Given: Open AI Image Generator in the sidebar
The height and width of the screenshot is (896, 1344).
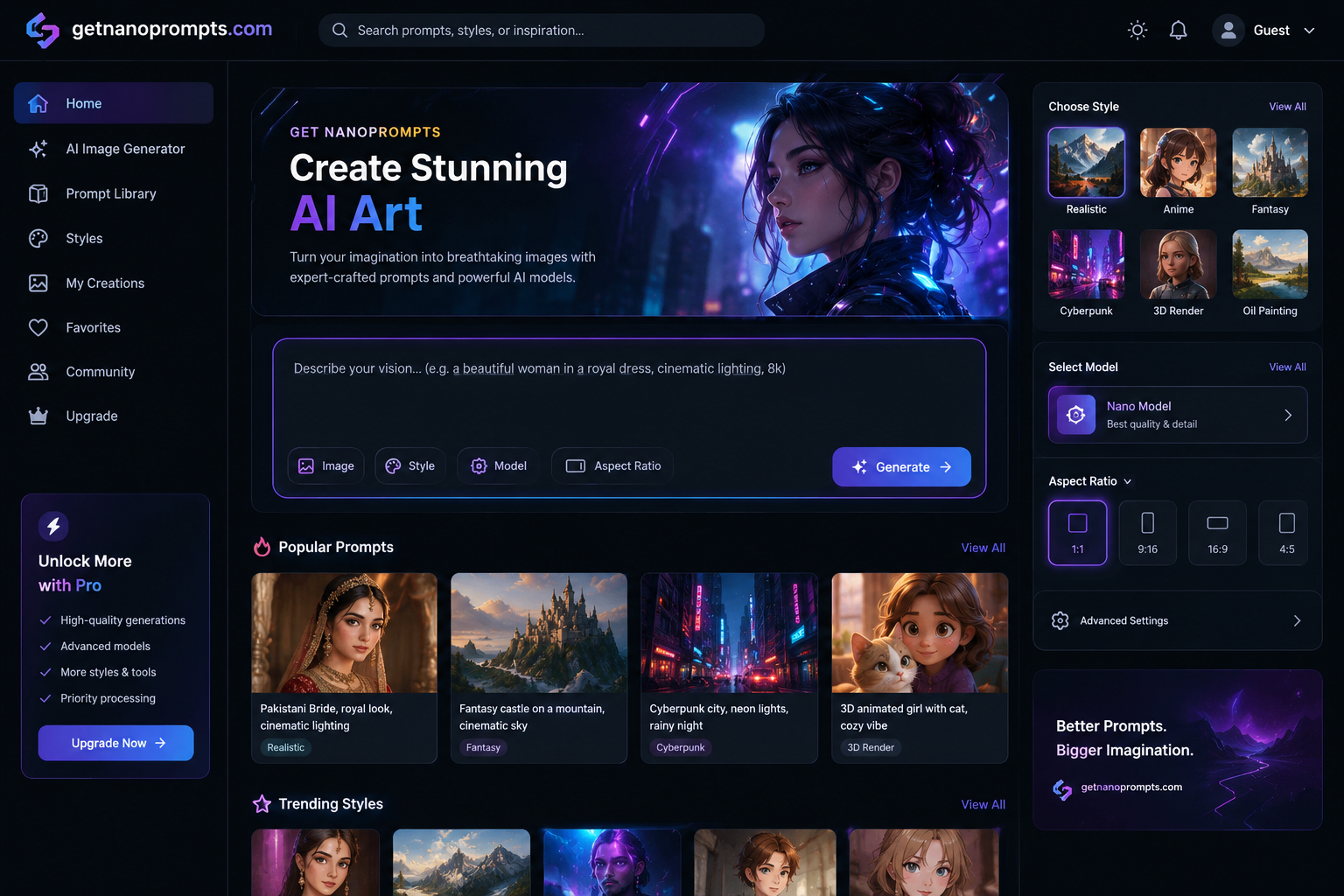Looking at the screenshot, I should (x=114, y=149).
